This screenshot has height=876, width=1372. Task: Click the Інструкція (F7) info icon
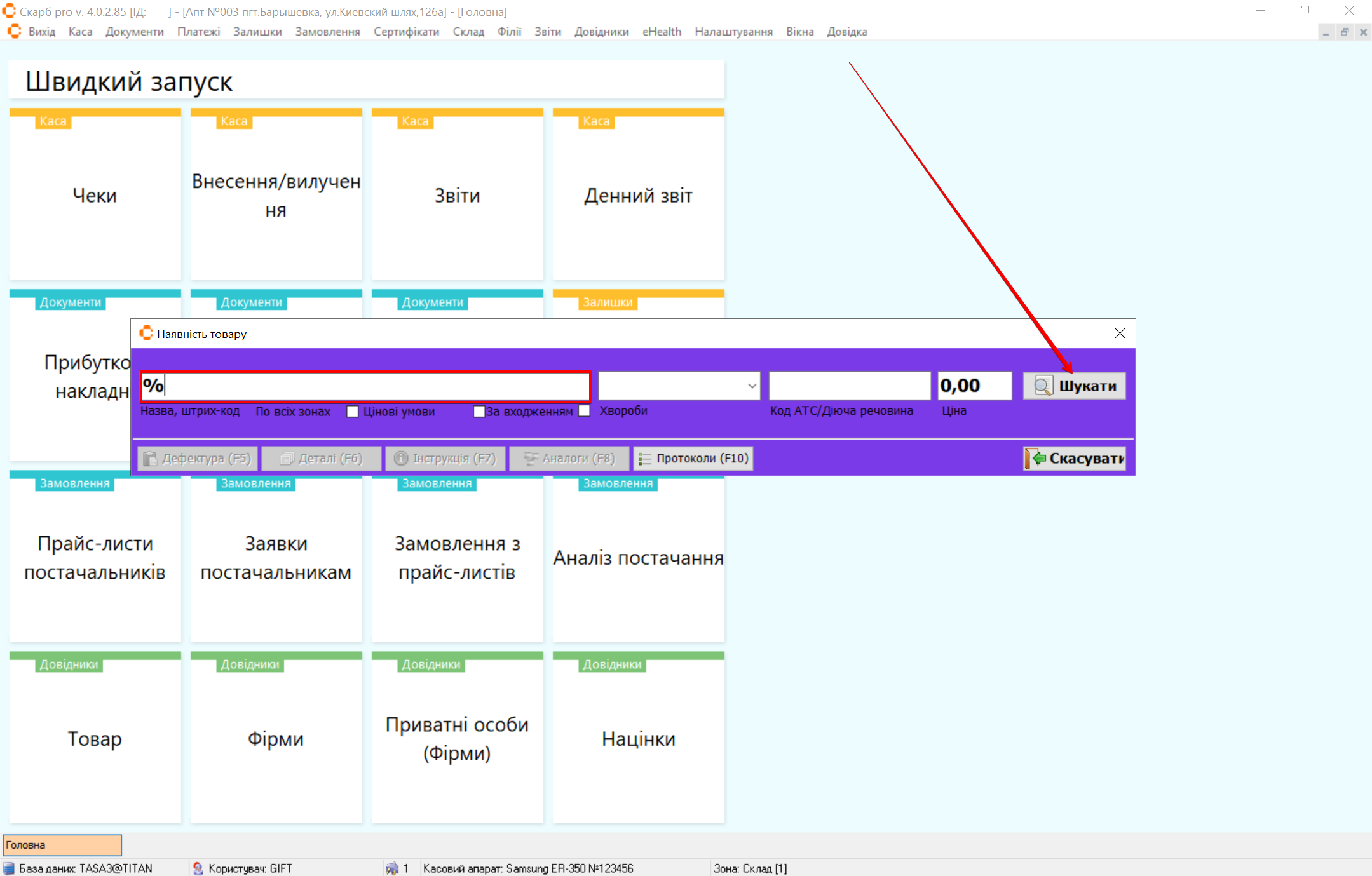pyautogui.click(x=400, y=459)
